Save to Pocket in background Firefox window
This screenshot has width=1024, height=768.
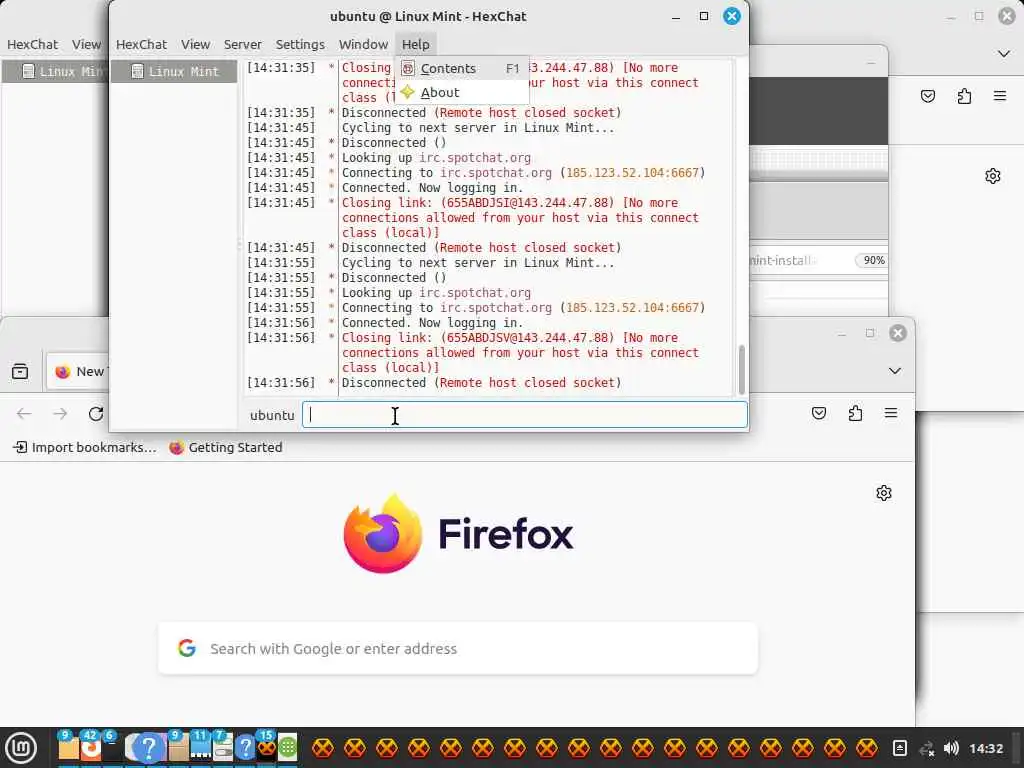click(928, 96)
